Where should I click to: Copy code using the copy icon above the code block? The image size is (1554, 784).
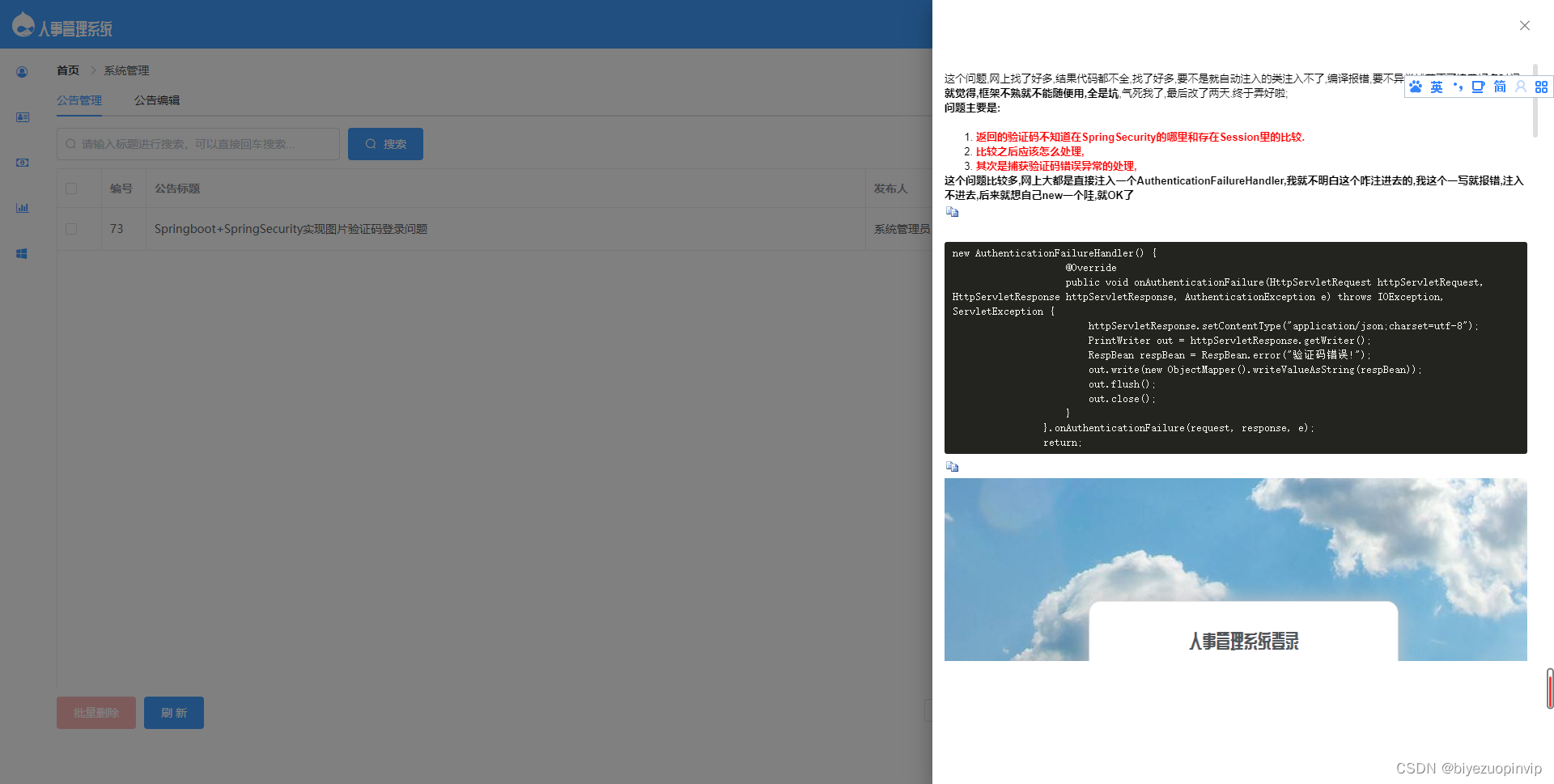coord(952,211)
